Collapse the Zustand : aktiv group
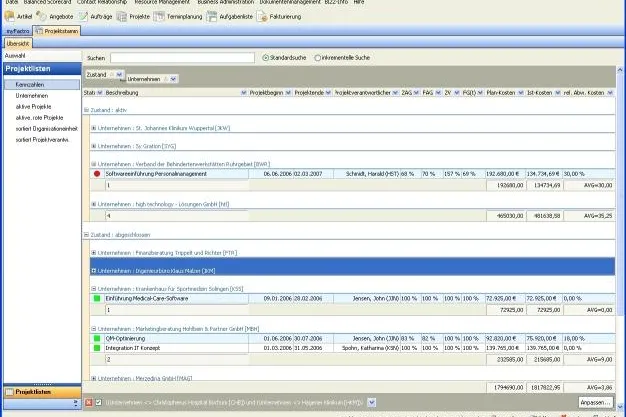Screen dimensions: 626x417 click(x=86, y=110)
